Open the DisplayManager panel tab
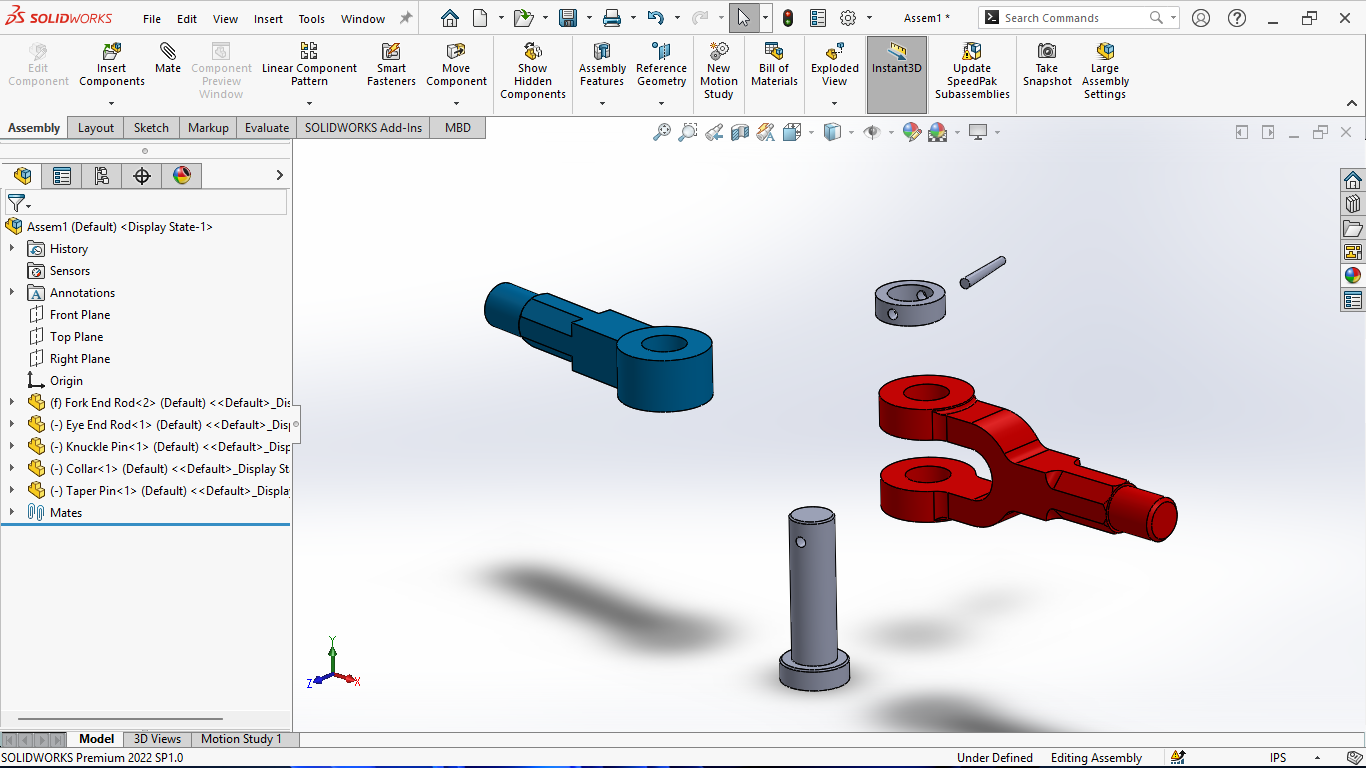 [x=181, y=176]
